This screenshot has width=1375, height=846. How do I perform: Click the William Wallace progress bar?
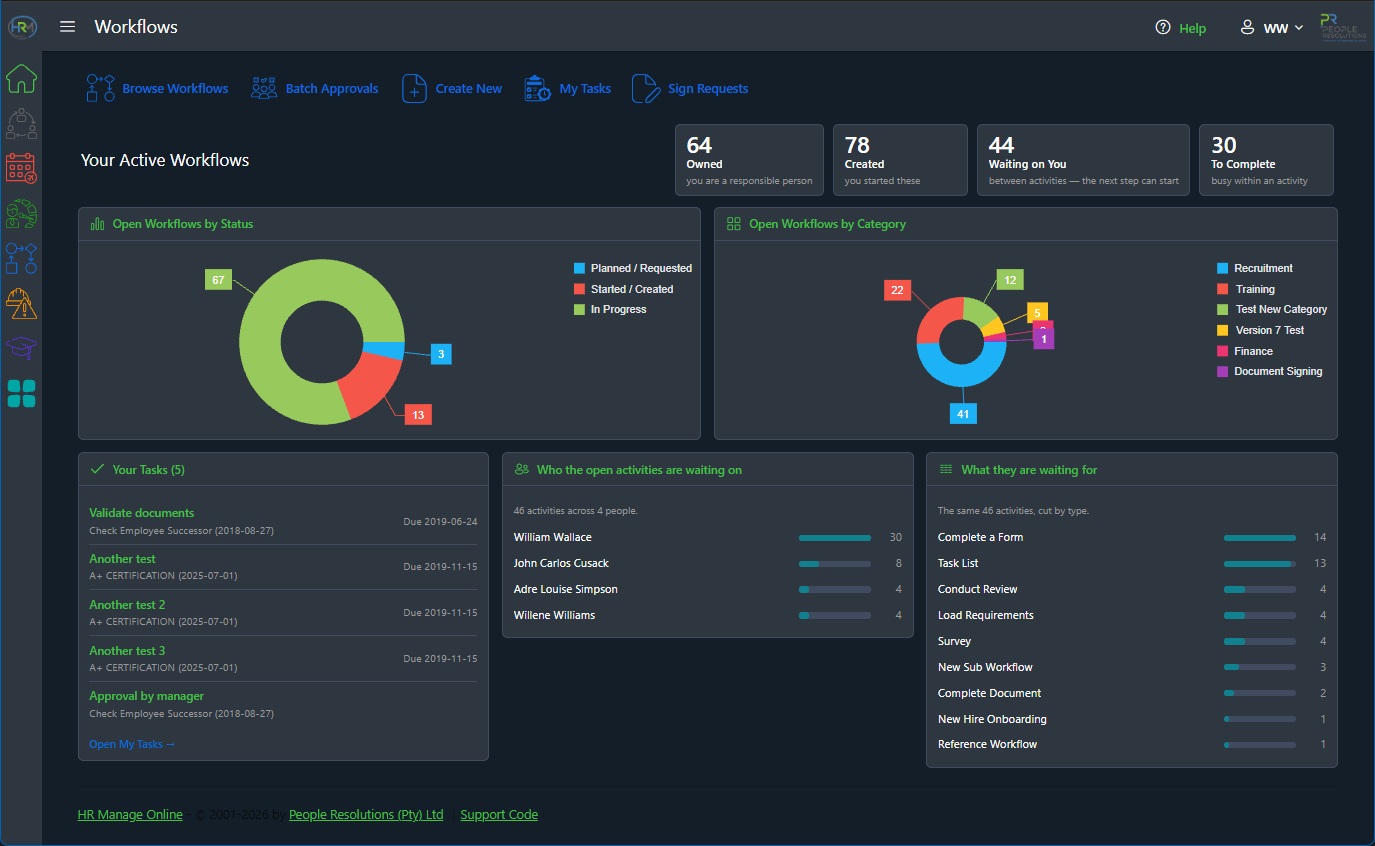[x=835, y=538]
